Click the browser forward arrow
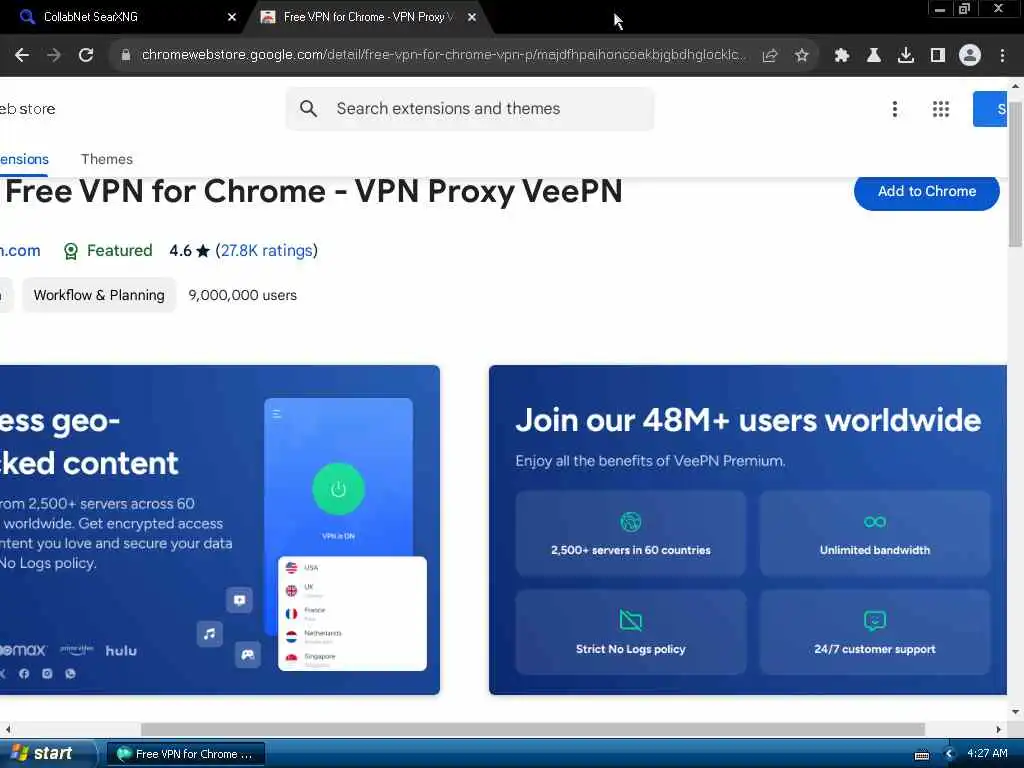 (x=54, y=56)
